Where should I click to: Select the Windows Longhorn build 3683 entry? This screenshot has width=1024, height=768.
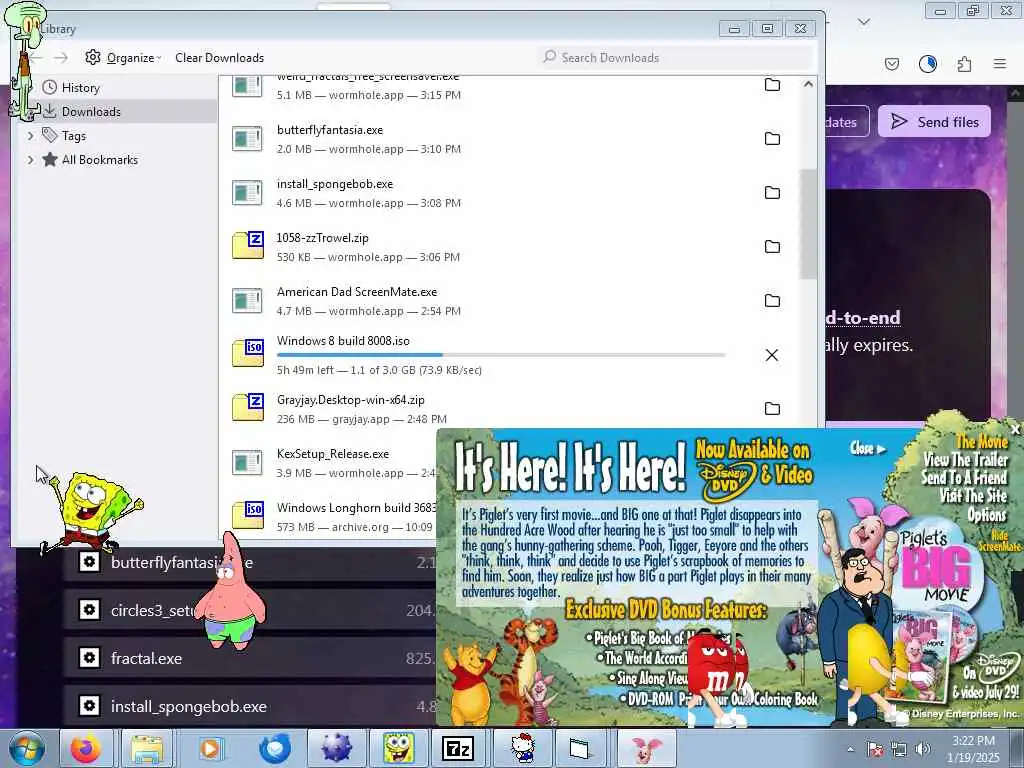click(356, 507)
